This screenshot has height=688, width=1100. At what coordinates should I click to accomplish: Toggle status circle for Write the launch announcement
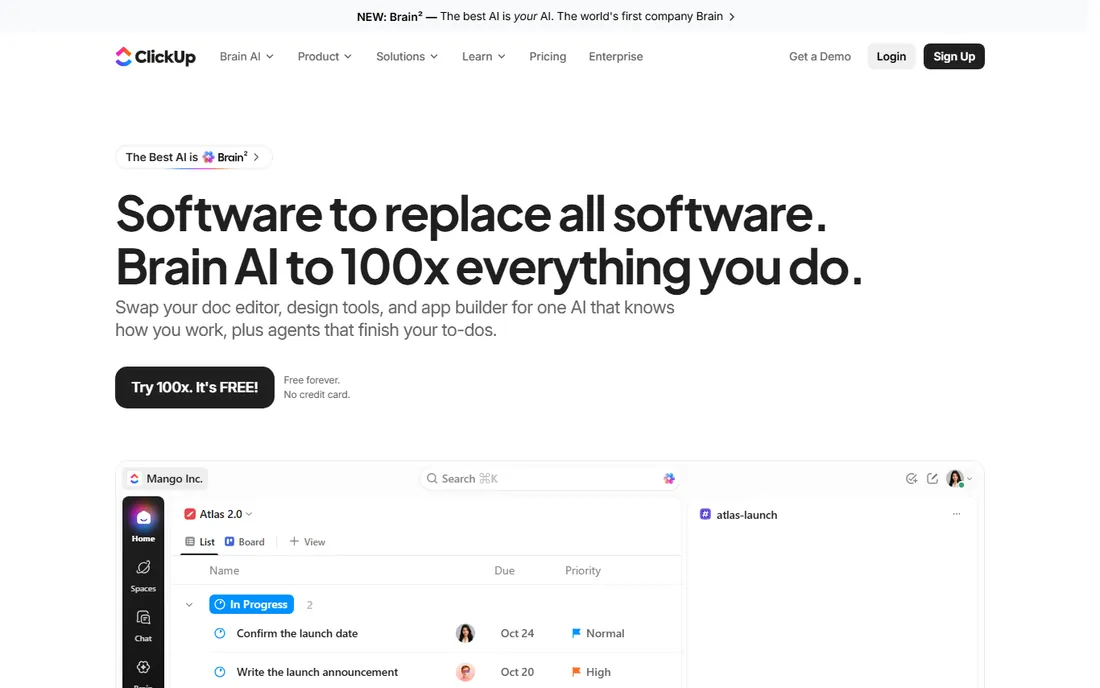(220, 672)
